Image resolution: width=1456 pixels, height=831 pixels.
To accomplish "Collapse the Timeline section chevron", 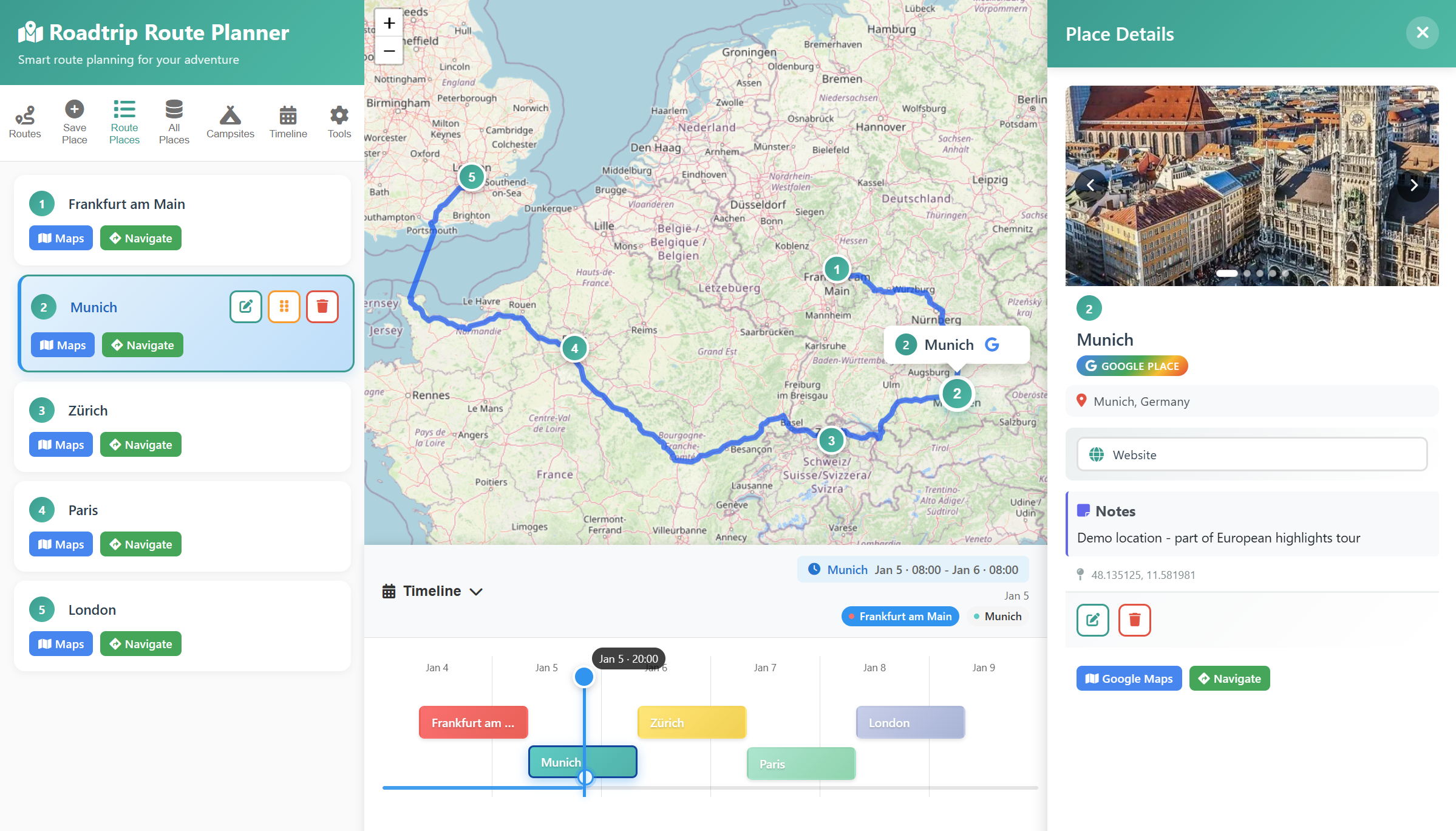I will point(476,591).
